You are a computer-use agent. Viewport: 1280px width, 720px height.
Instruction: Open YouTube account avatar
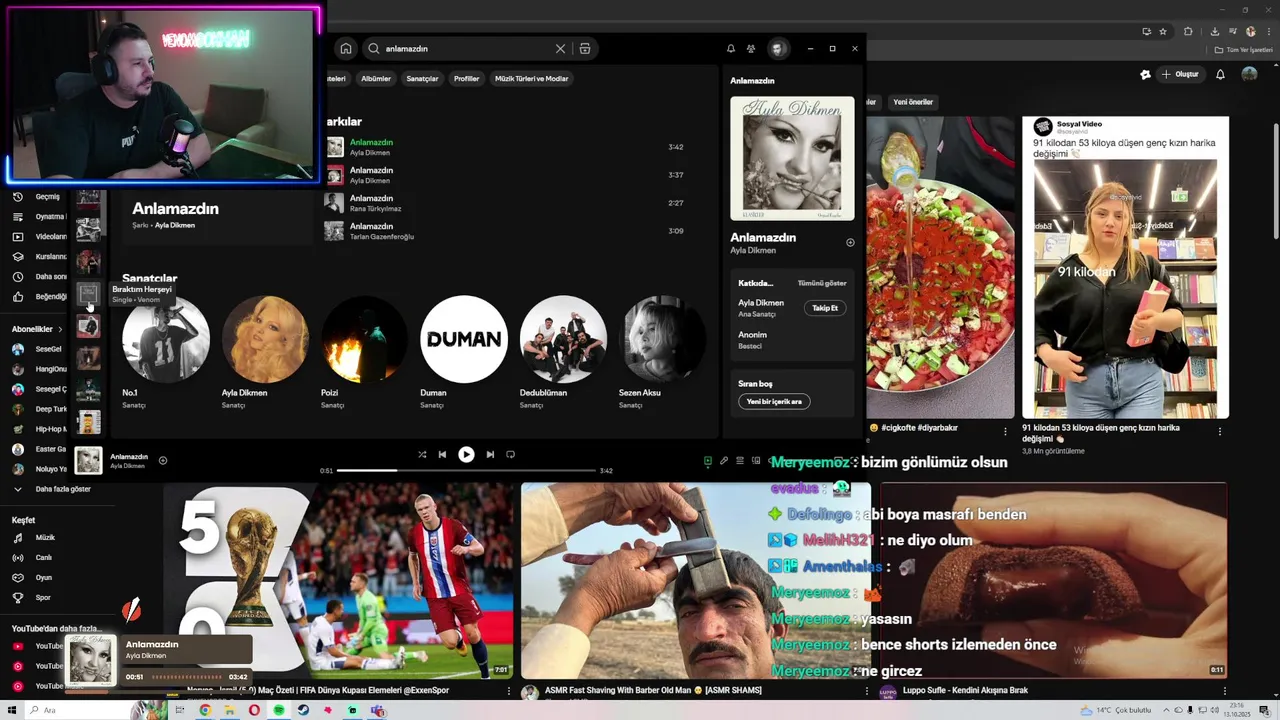tap(1249, 74)
